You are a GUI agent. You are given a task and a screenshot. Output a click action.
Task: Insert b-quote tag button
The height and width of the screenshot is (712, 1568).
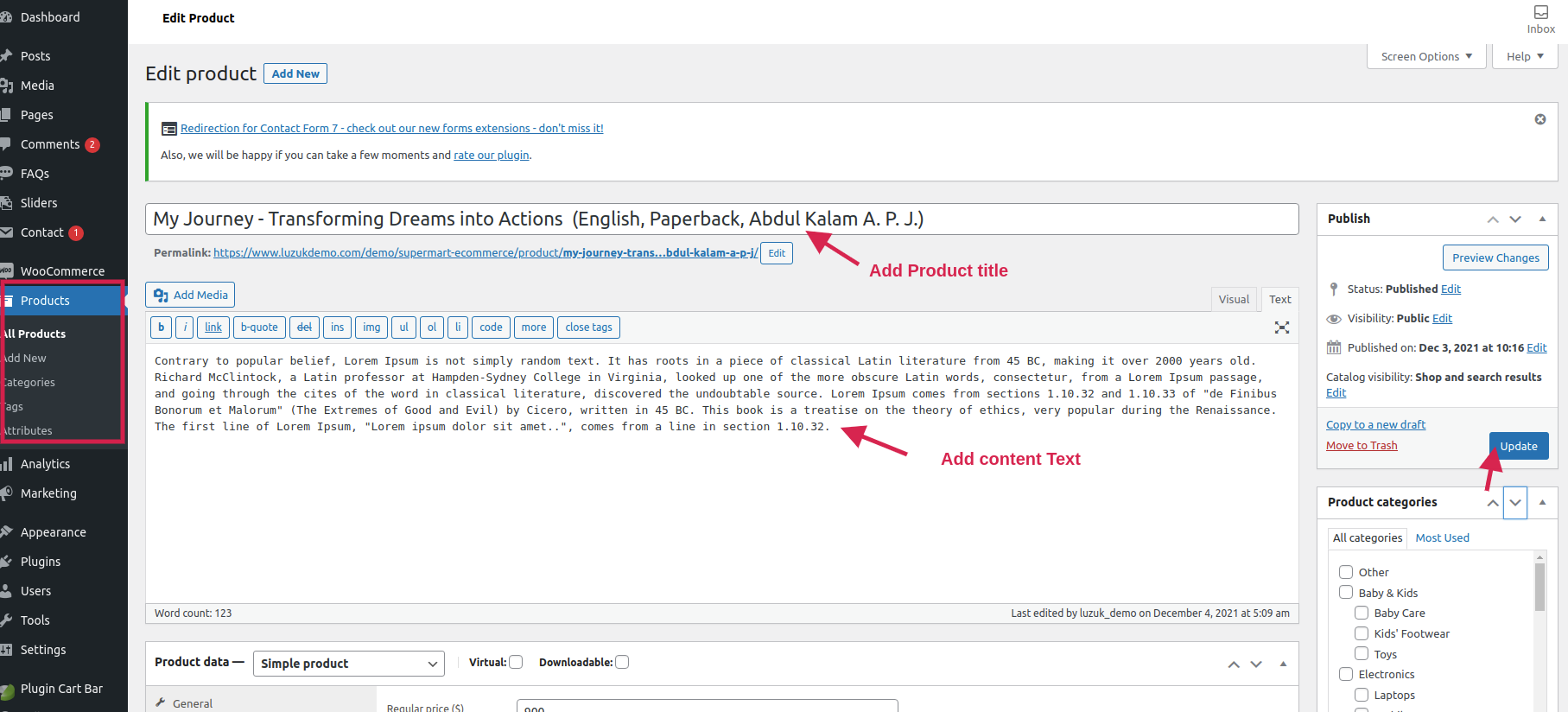[259, 327]
